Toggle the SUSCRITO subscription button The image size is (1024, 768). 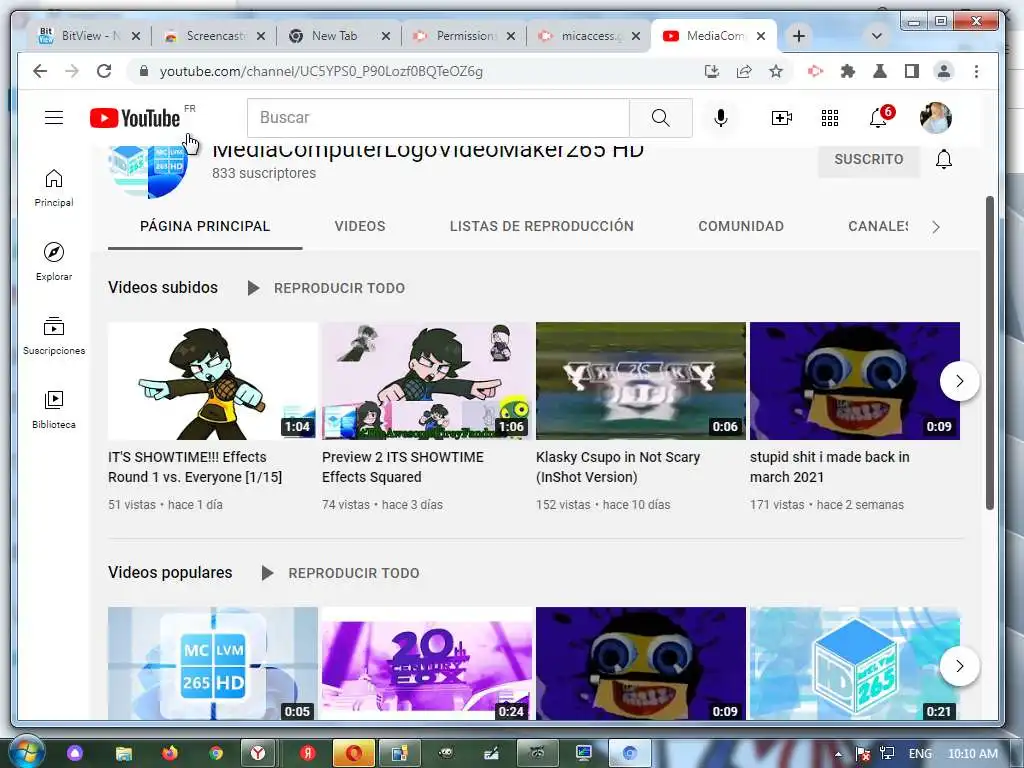click(x=869, y=159)
